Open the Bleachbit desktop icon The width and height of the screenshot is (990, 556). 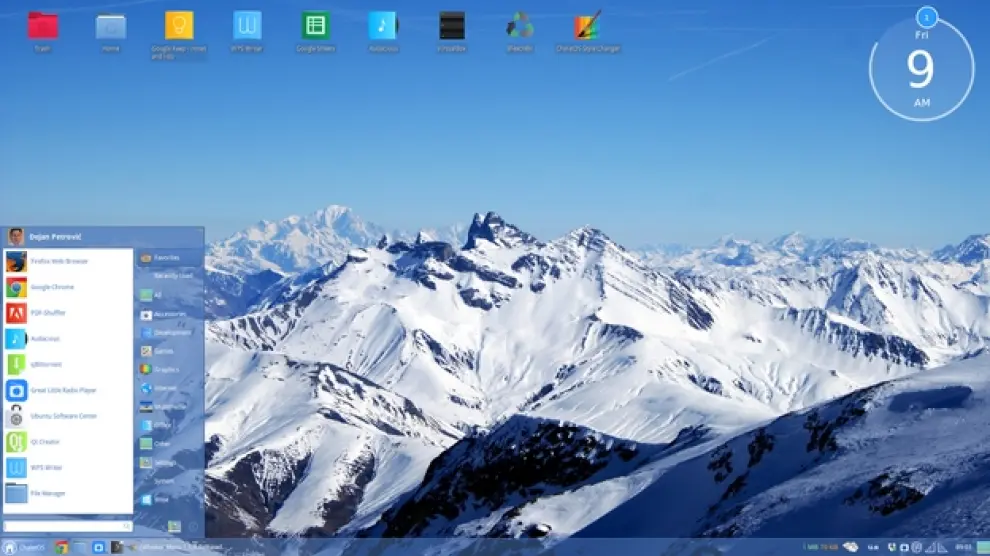520,29
